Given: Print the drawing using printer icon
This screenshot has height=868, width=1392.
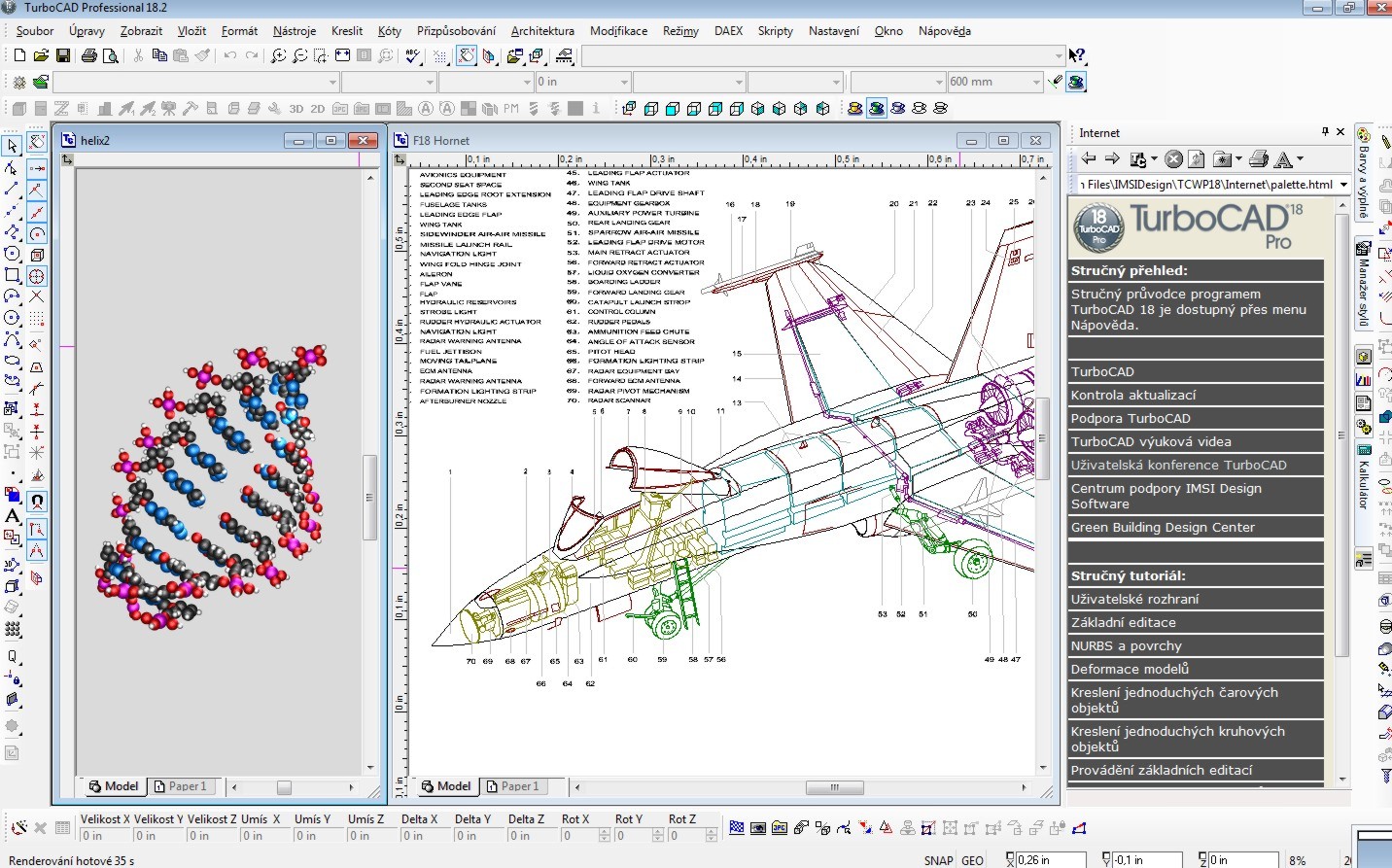Looking at the screenshot, I should click(x=89, y=55).
